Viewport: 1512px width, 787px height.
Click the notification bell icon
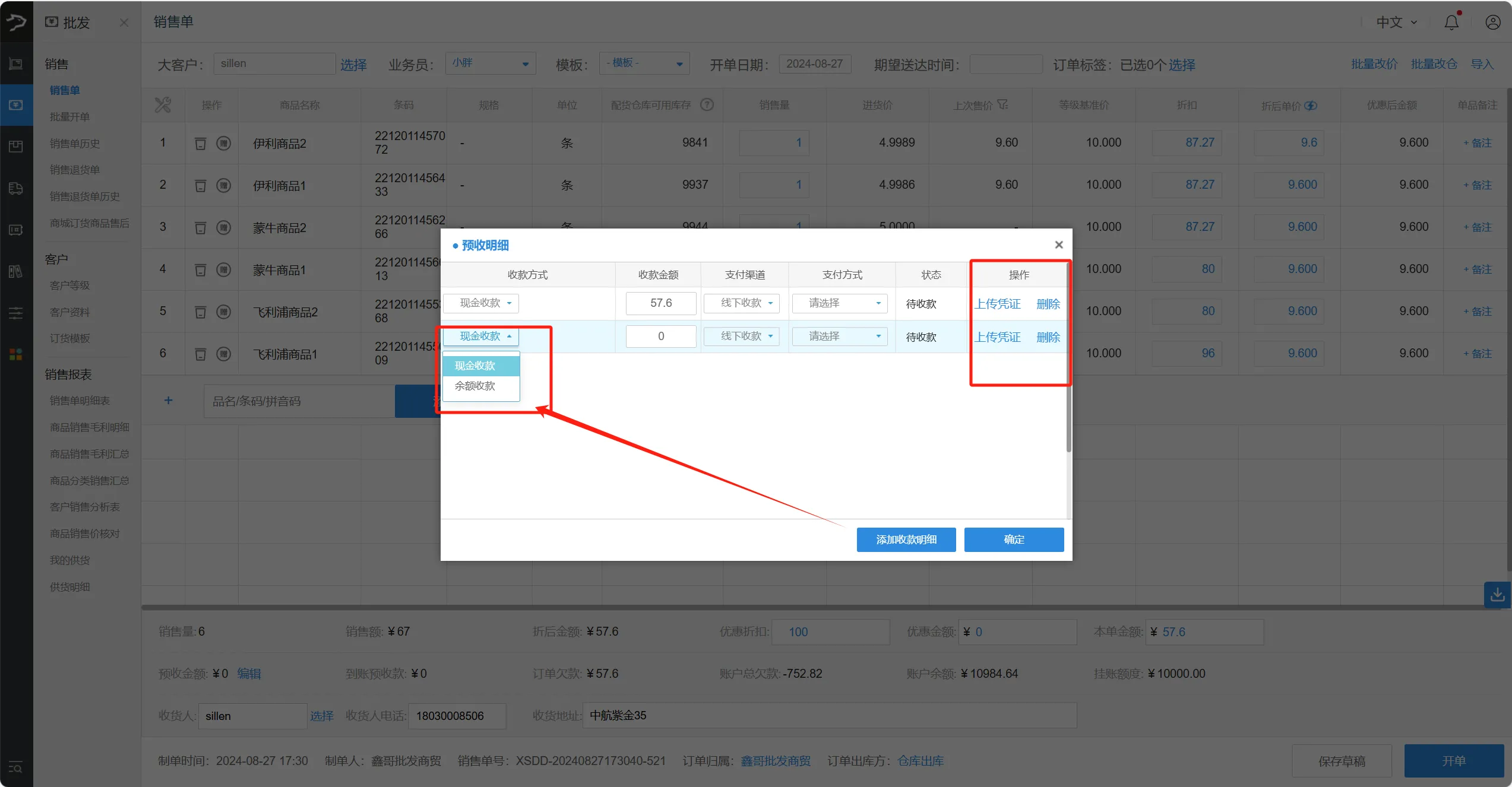click(1451, 23)
